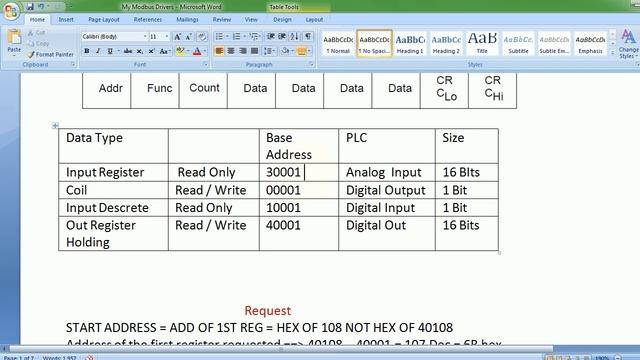Viewport: 640px width, 360px height.
Task: Click the Input Register cell
Action: click(x=113, y=172)
